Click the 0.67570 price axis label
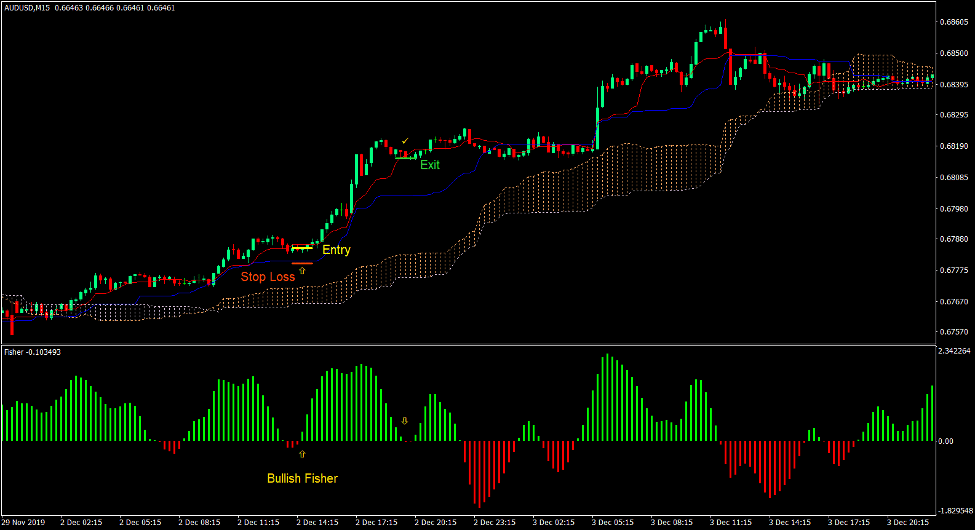The image size is (977, 531). 953,332
